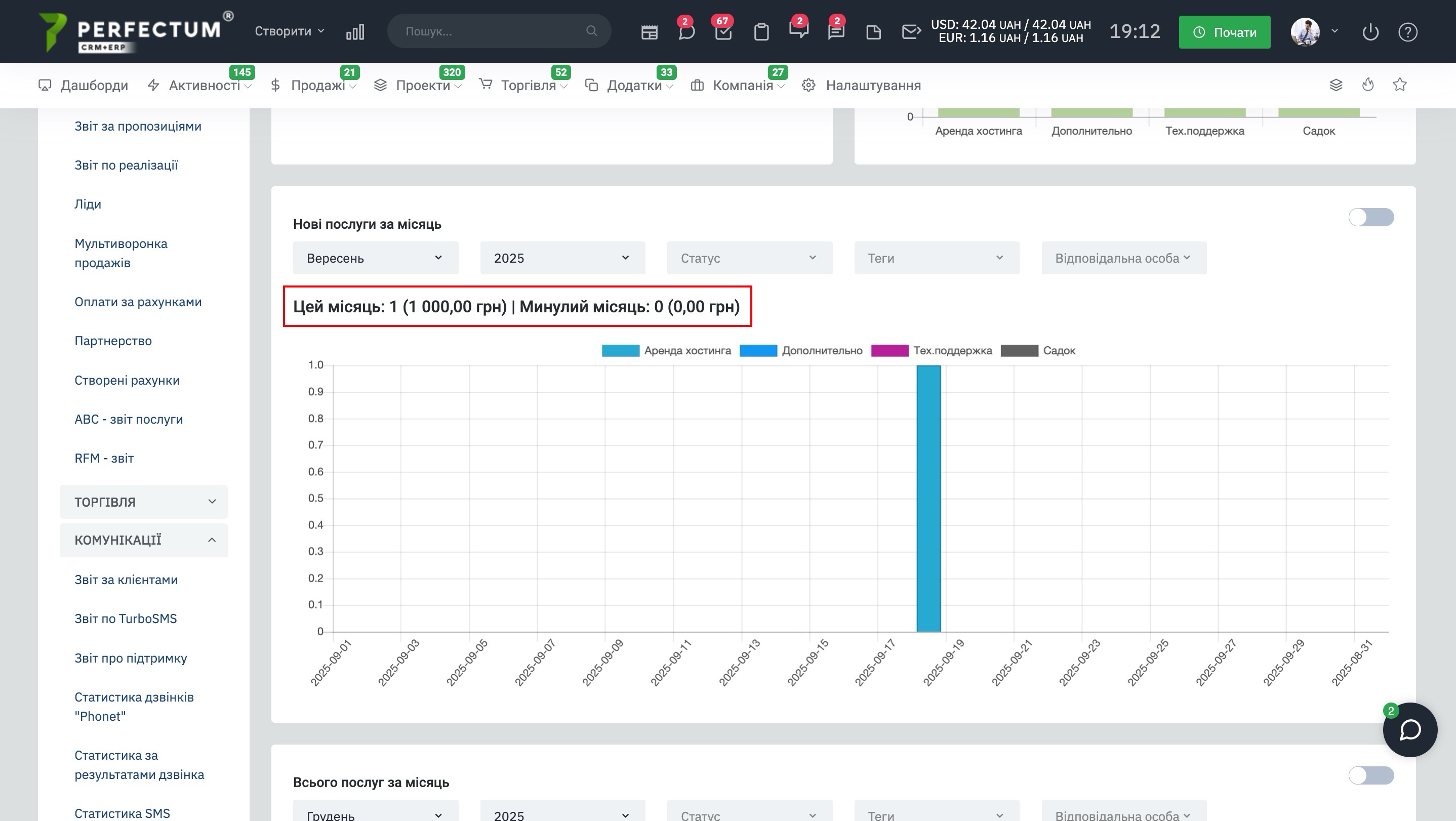Open the floating chat bubble widget
Viewport: 1456px width, 821px height.
point(1409,729)
